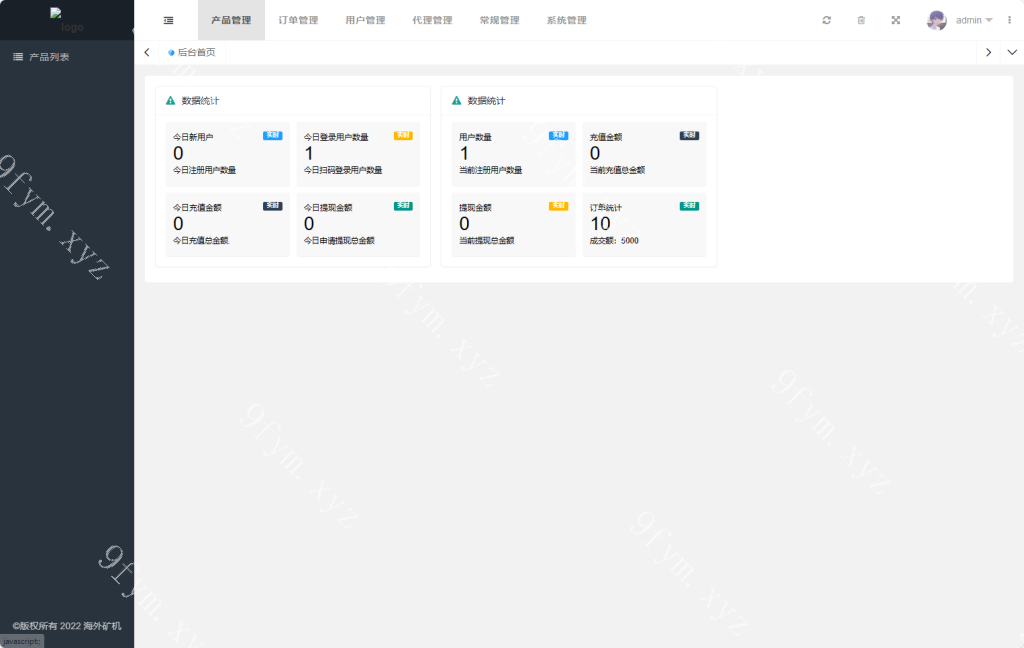This screenshot has width=1024, height=648.
Task: Collapse the sidebar with the hamburger icon
Action: click(x=168, y=20)
